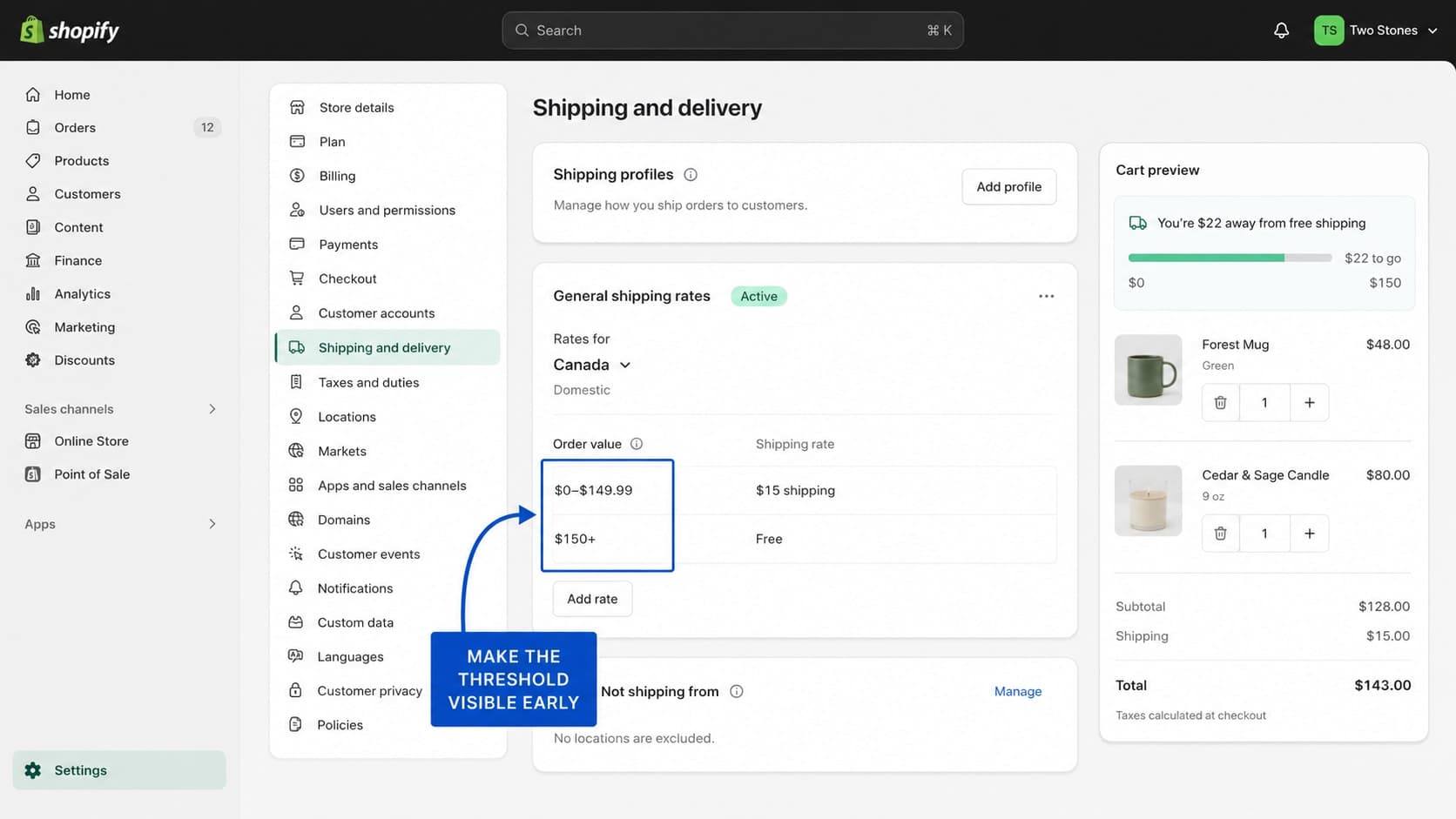Click the Point of Sale icon
The image size is (1456, 819).
click(x=33, y=473)
